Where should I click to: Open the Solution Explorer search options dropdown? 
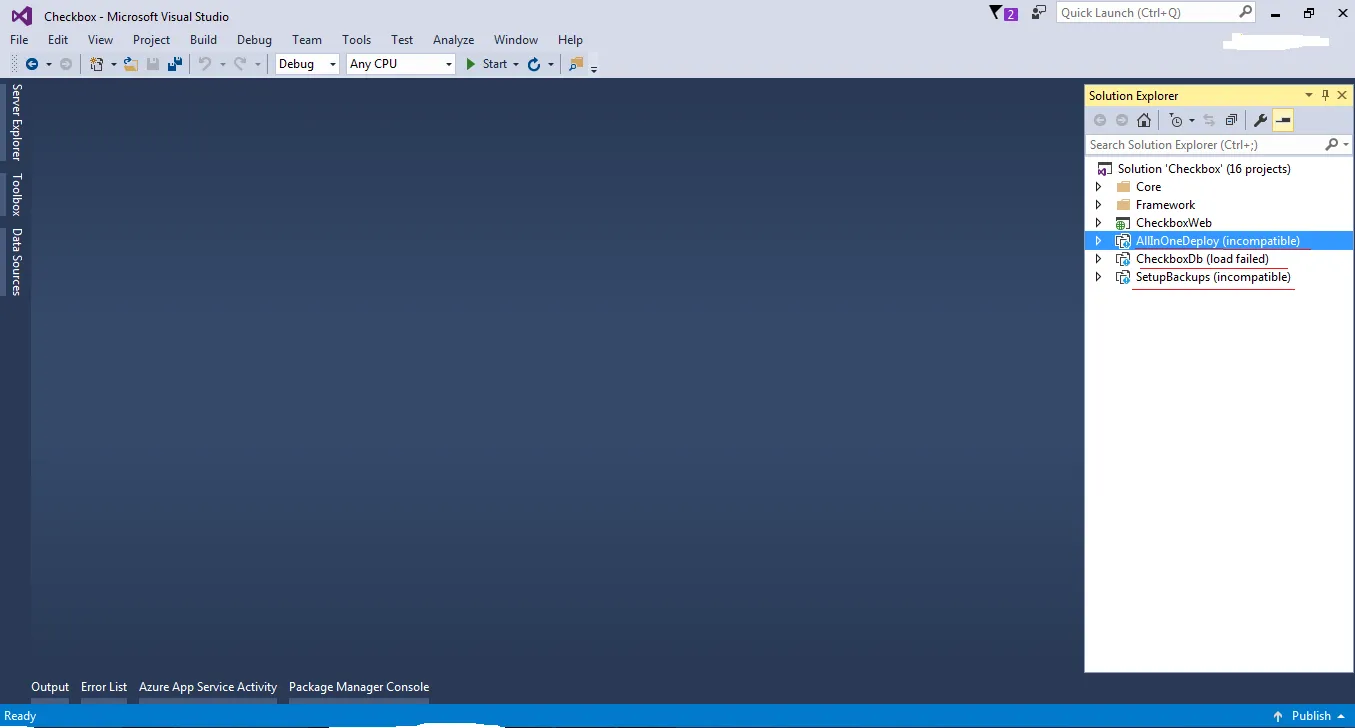(x=1346, y=145)
